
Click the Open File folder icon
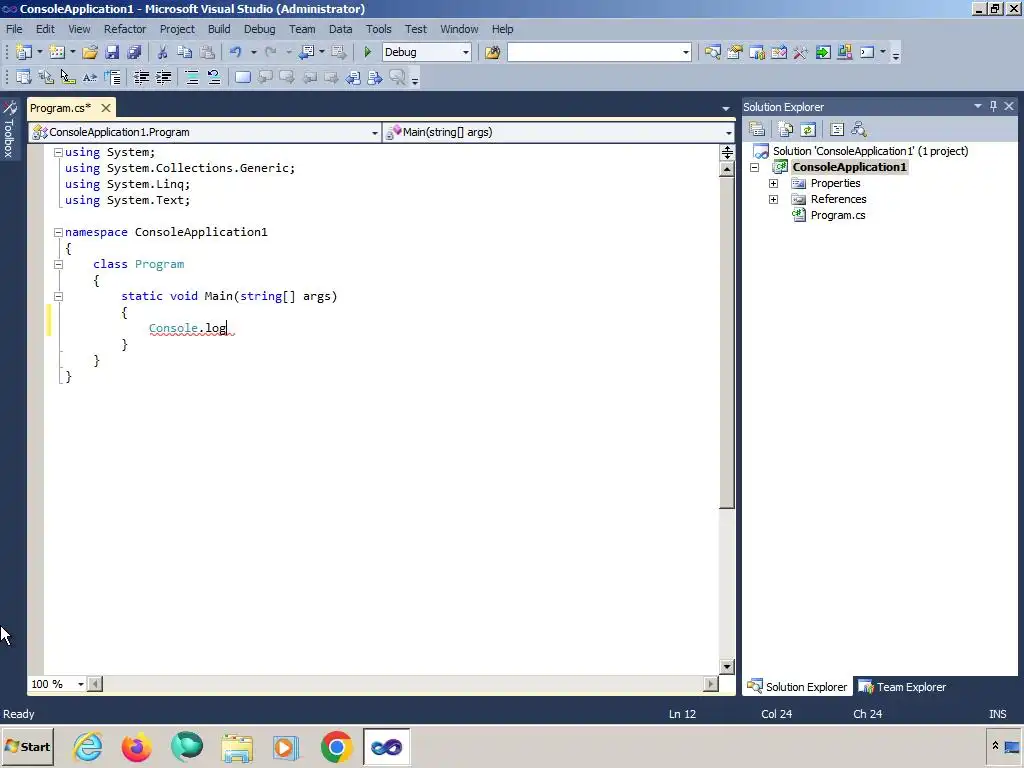(90, 52)
